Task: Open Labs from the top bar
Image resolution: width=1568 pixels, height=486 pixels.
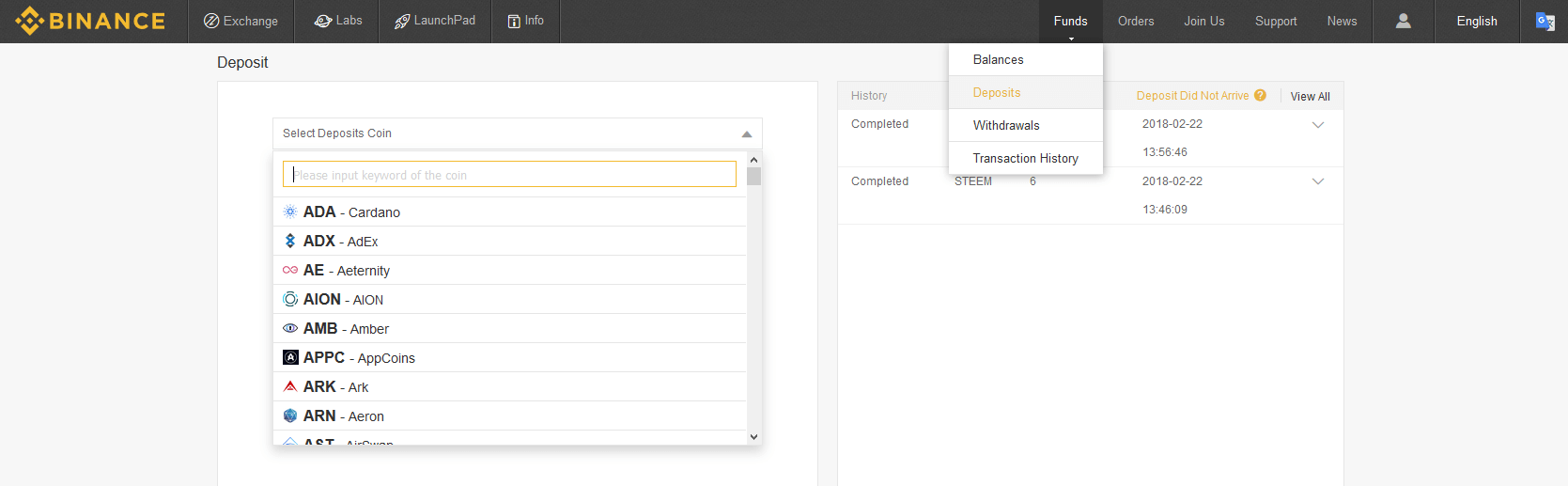Action: (337, 21)
